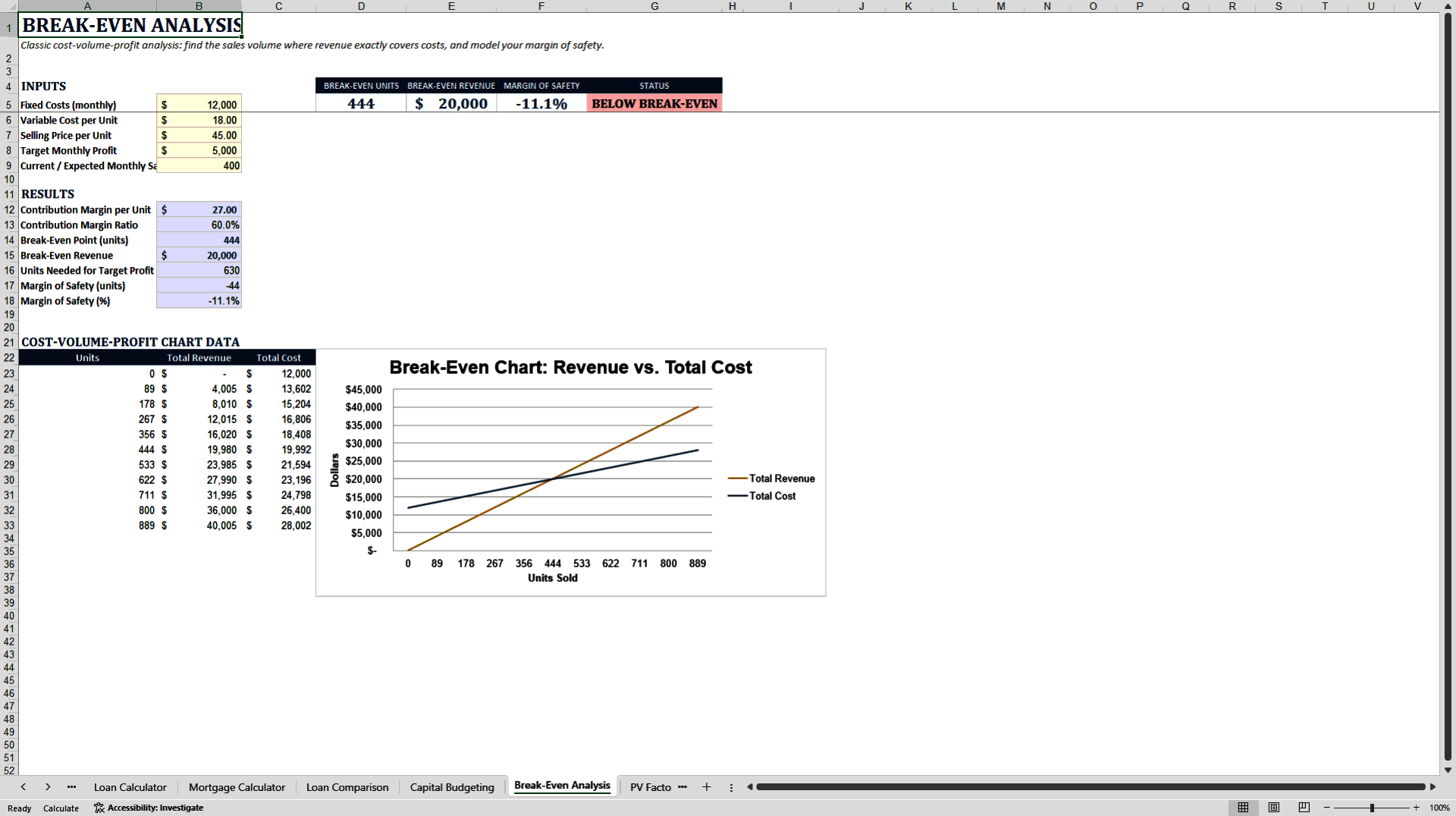Screen dimensions: 1456x816
Task: Click horizontal scrollbar left arrow
Action: 750,787
